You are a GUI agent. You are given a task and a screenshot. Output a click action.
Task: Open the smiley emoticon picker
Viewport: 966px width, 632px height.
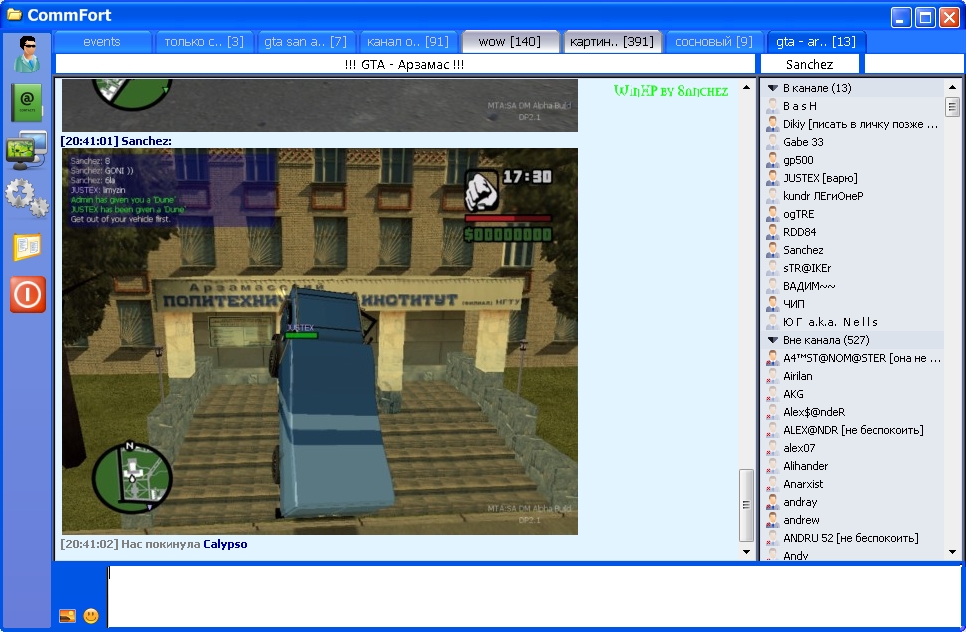pos(91,616)
